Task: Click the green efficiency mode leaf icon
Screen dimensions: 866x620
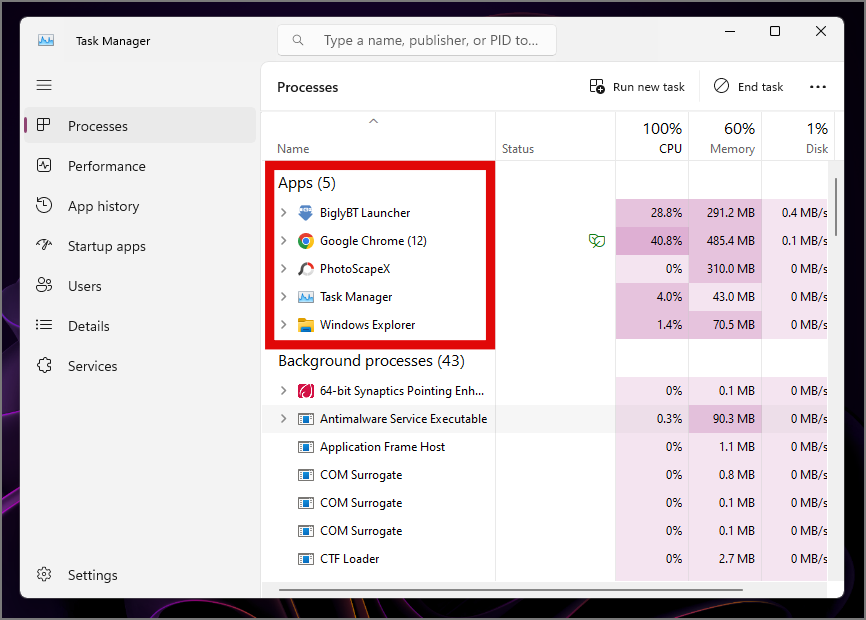Action: 597,241
